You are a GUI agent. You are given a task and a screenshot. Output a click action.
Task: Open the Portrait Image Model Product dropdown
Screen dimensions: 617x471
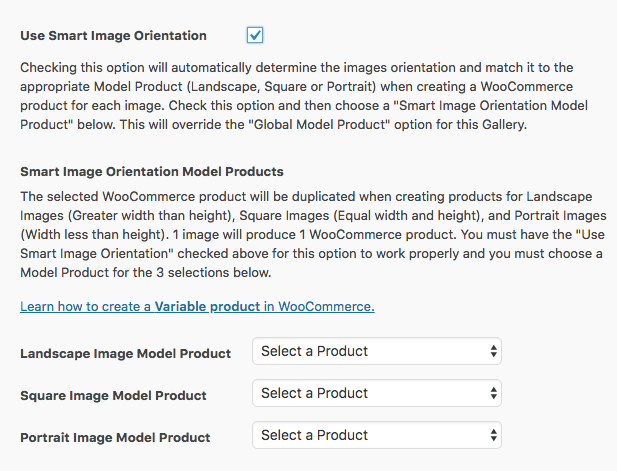click(377, 435)
